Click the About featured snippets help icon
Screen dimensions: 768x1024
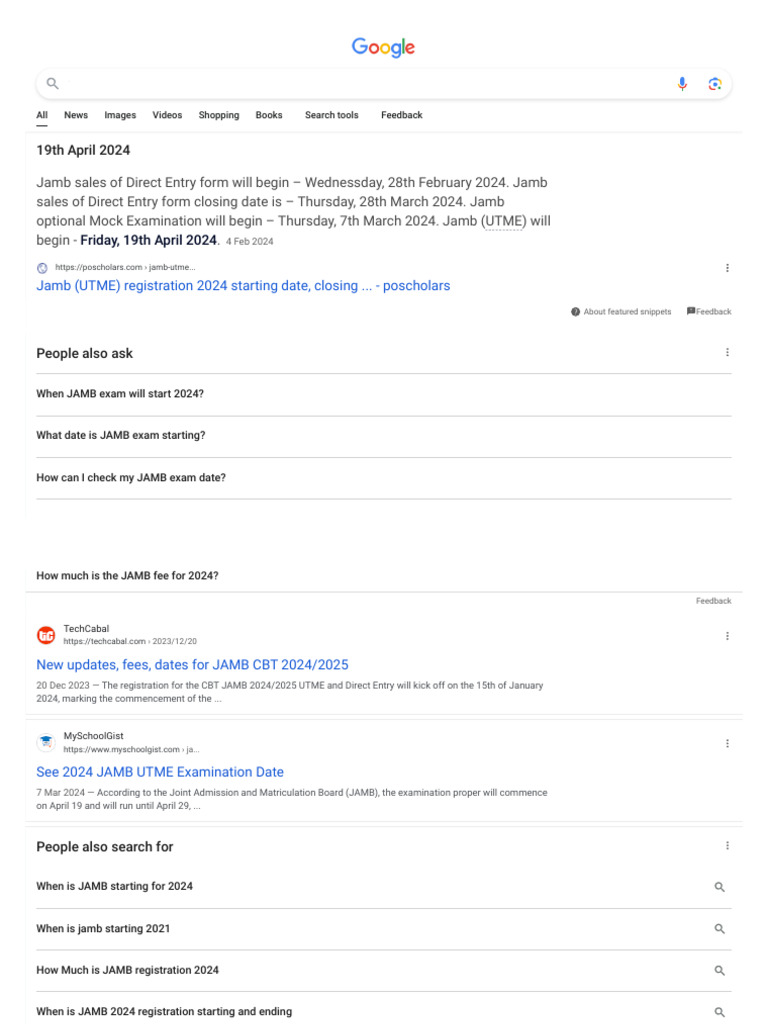[x=576, y=312]
